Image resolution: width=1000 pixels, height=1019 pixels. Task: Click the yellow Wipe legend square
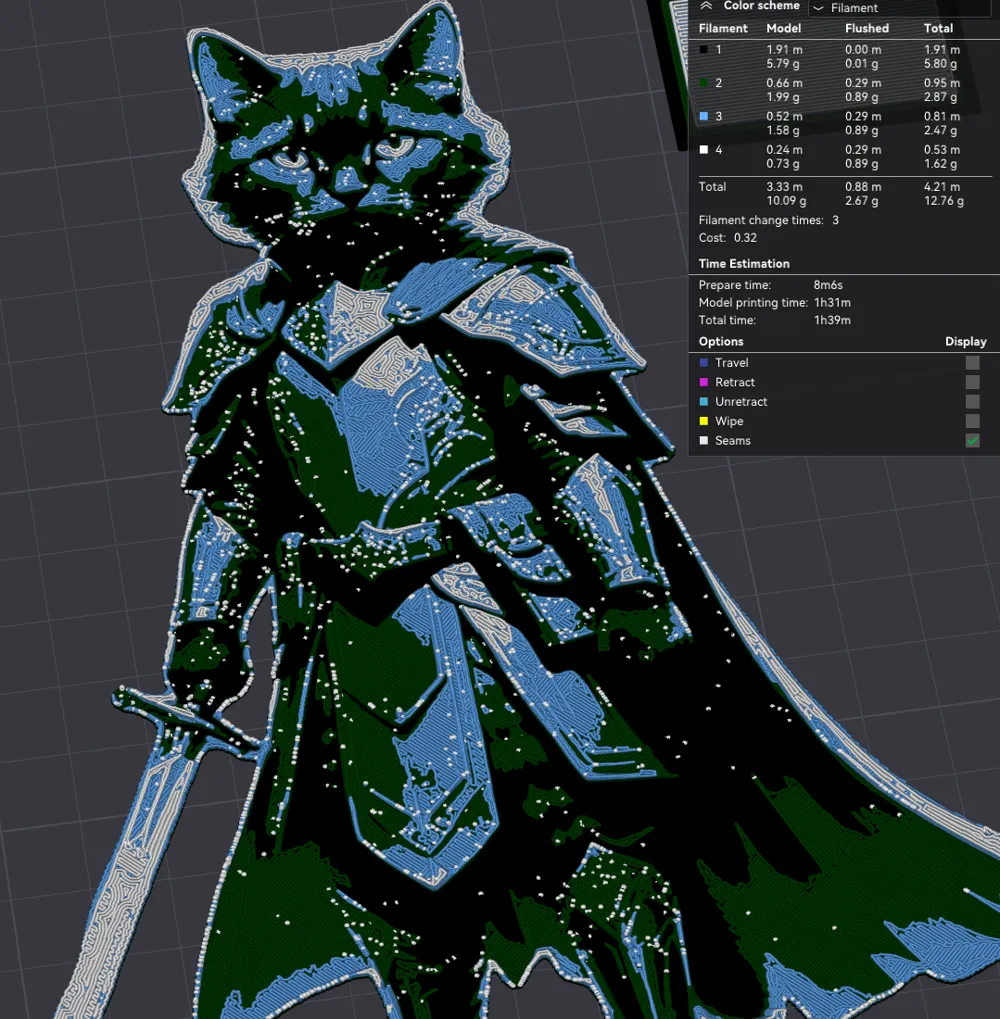click(703, 421)
